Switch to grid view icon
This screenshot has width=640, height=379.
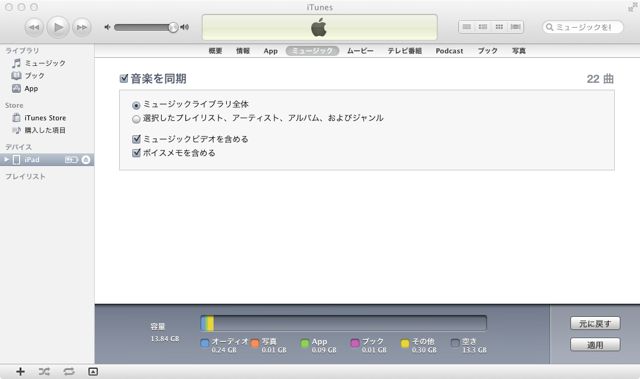click(499, 27)
